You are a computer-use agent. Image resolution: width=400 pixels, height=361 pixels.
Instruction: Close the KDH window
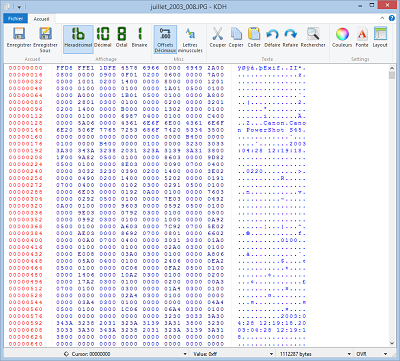point(388,5)
